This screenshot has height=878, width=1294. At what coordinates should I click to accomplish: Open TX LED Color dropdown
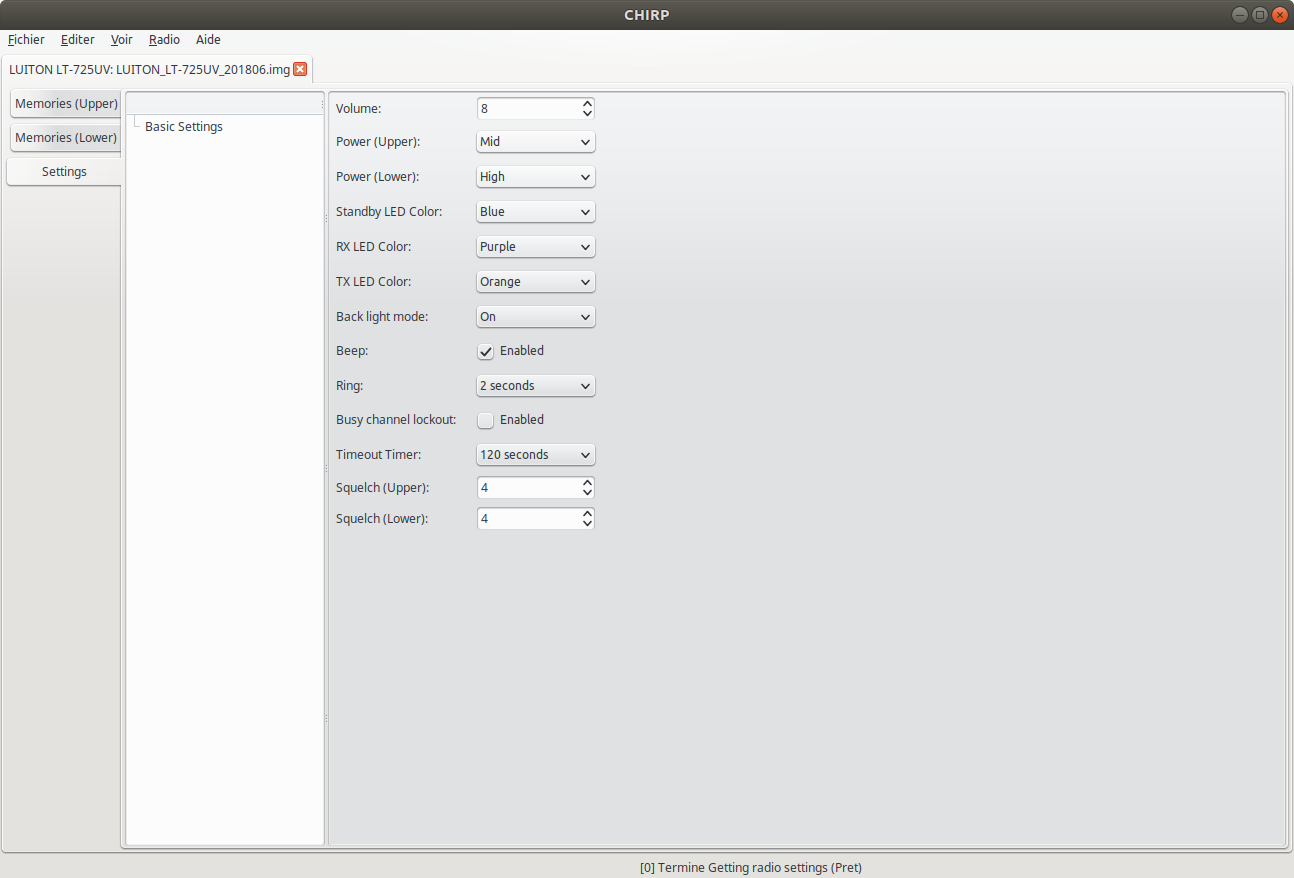pos(536,282)
